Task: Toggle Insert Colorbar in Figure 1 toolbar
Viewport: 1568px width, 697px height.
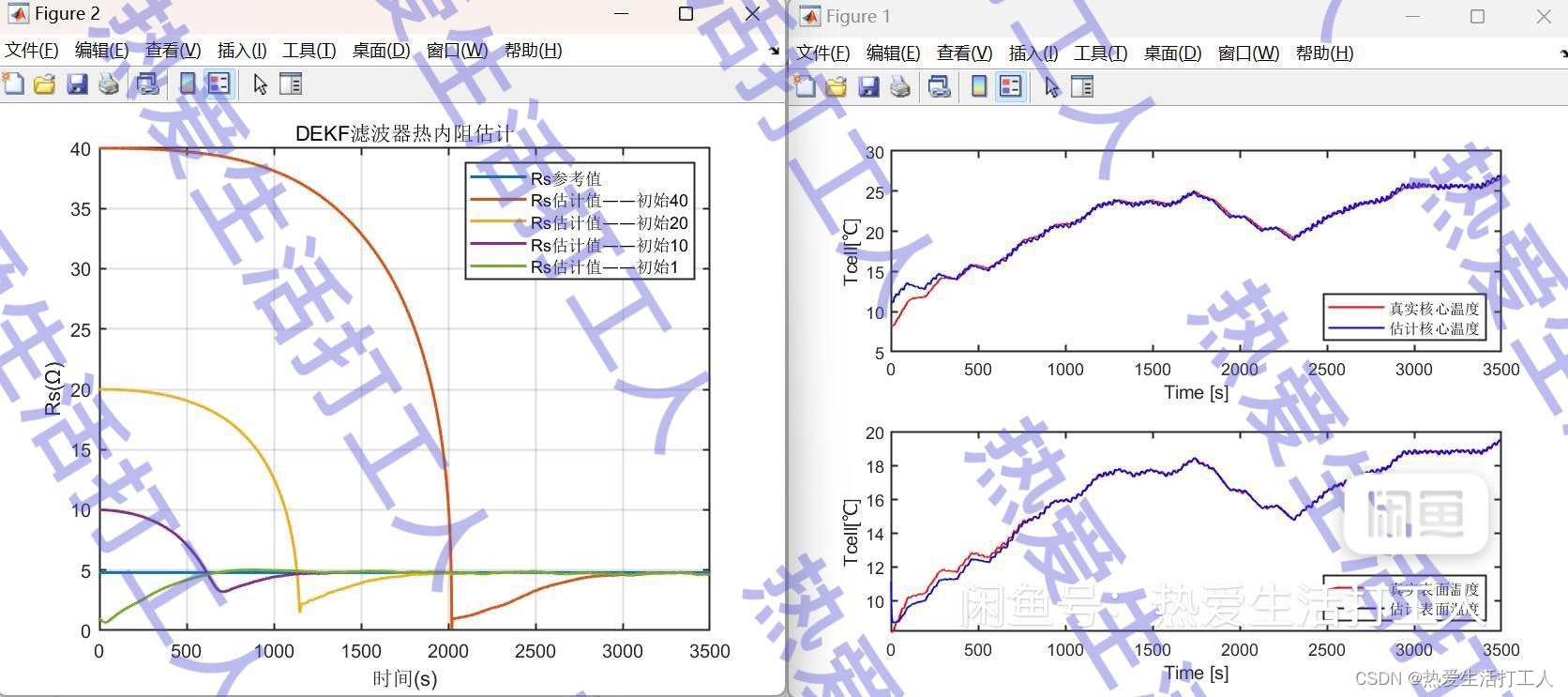Action: 979,87
